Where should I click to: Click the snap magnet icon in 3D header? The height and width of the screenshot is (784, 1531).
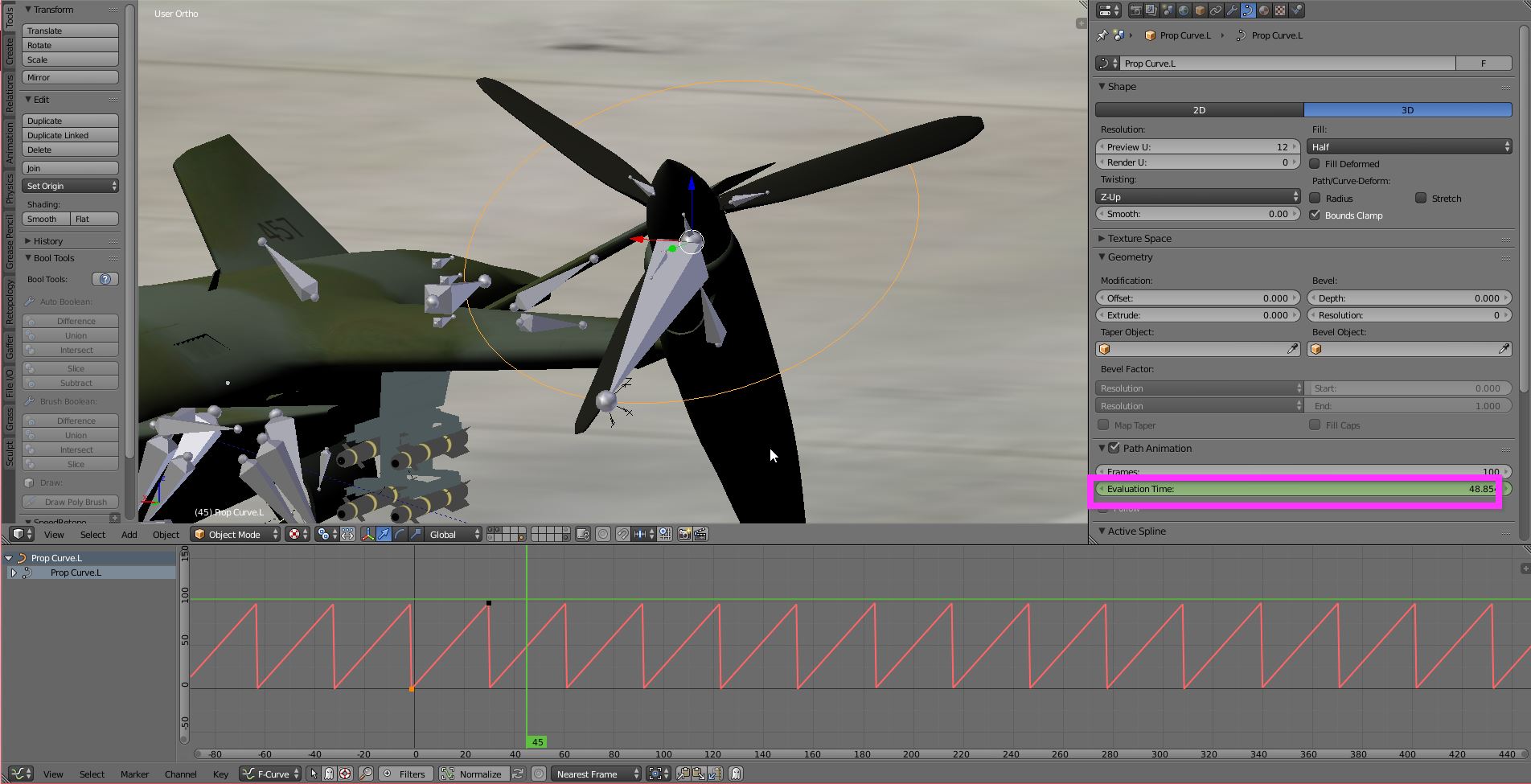click(x=623, y=534)
